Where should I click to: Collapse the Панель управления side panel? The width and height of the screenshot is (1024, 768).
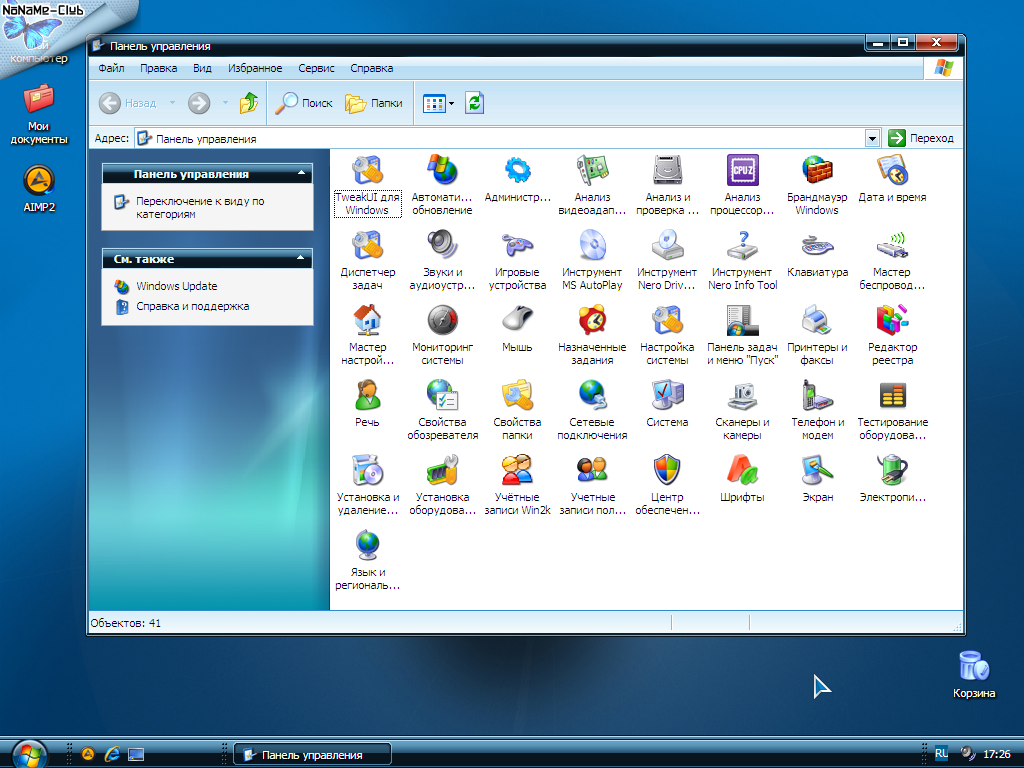click(x=302, y=173)
